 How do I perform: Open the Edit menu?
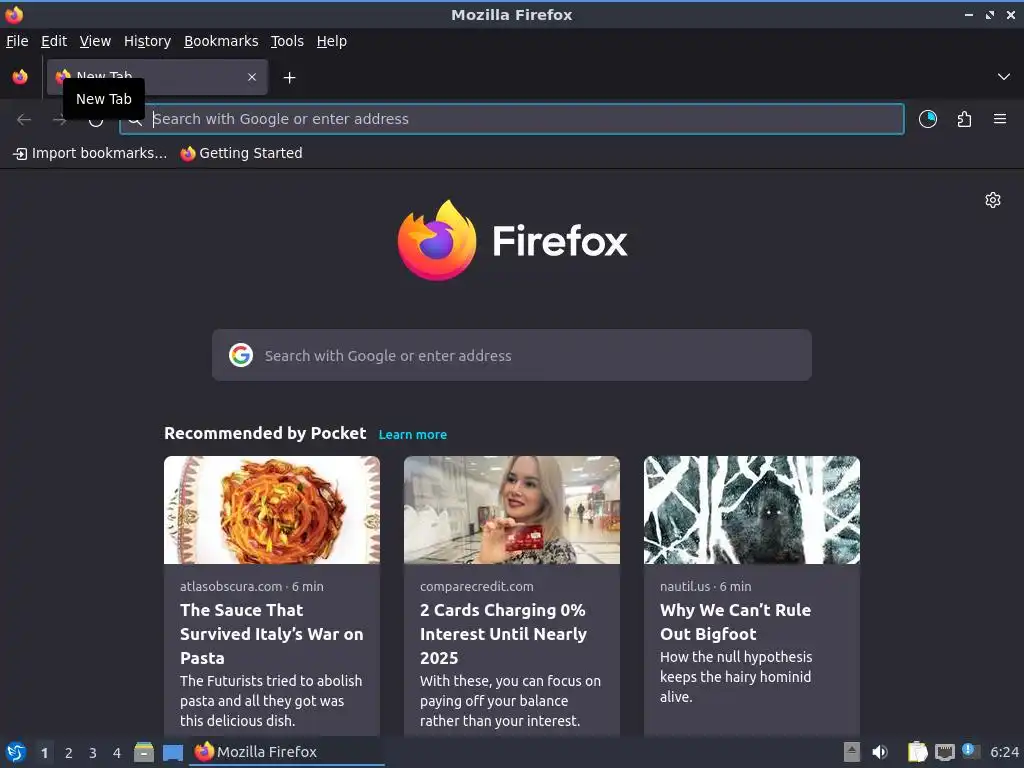(x=54, y=41)
